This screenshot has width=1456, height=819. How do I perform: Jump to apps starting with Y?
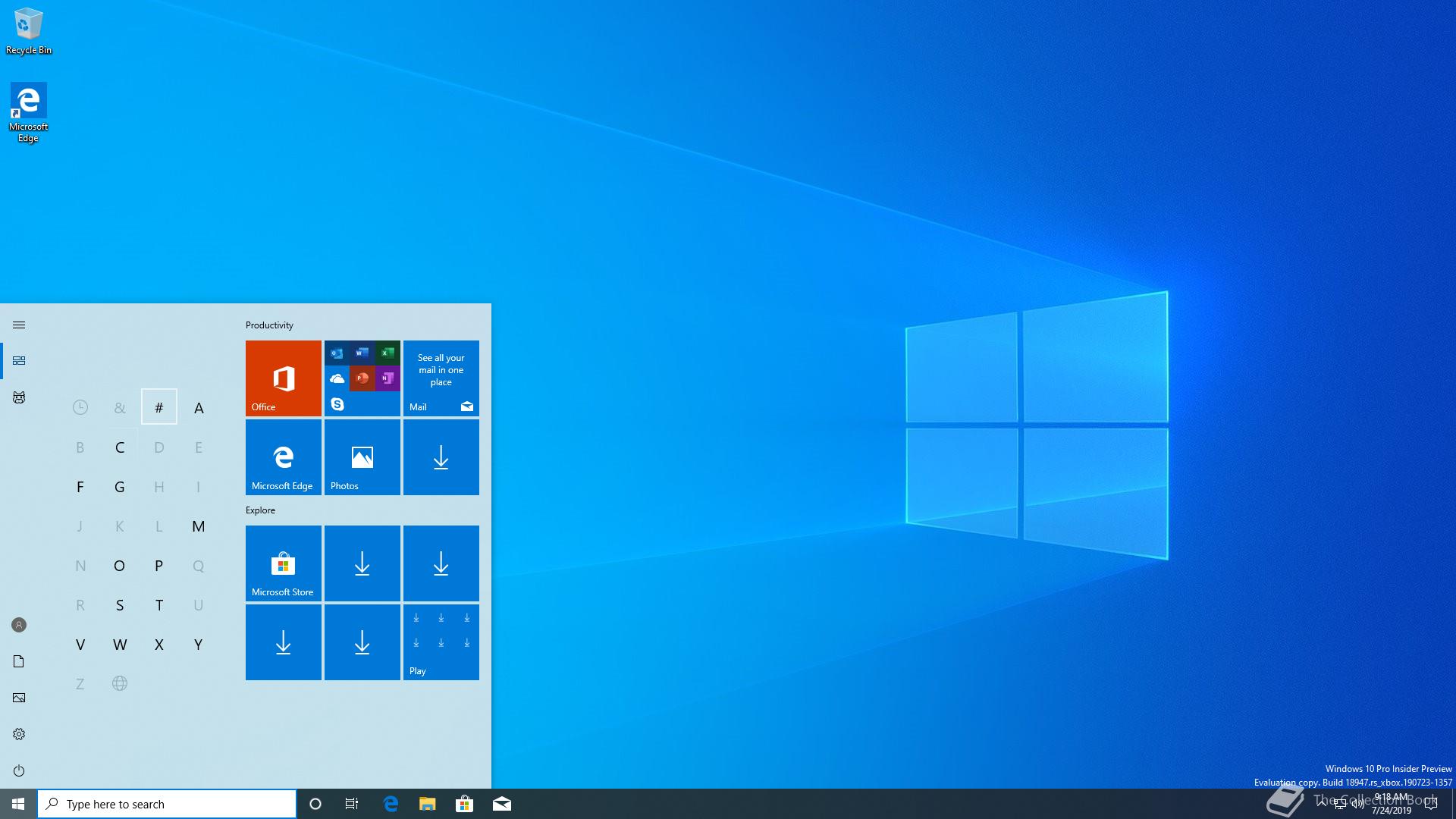pos(199,644)
